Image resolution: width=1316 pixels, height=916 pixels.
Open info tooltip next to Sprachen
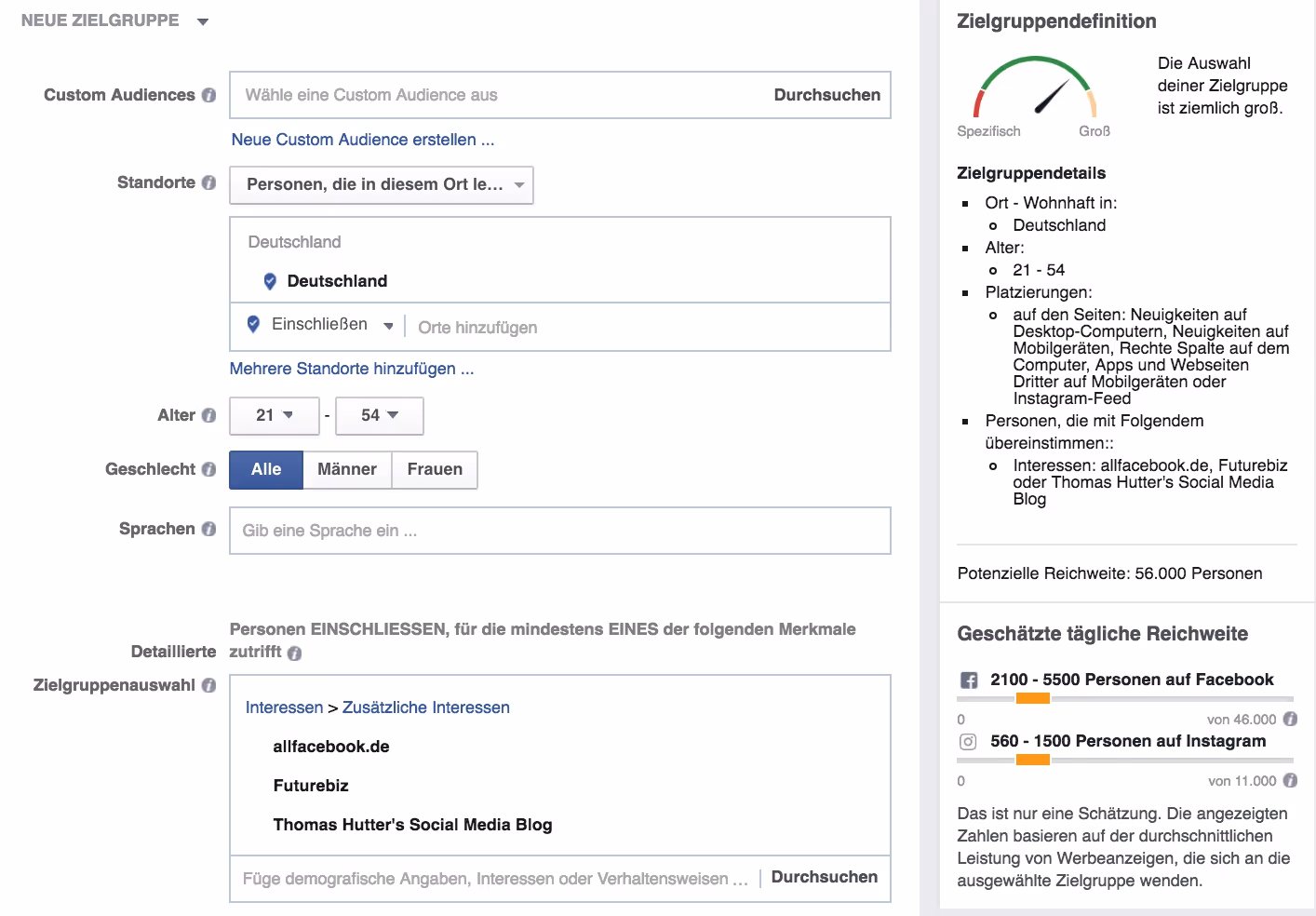[208, 529]
